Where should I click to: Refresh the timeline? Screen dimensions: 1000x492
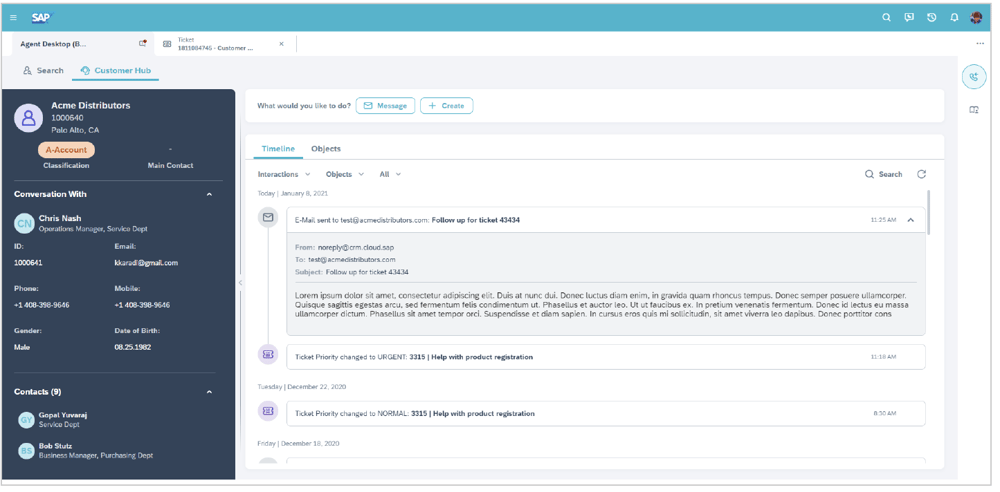(x=921, y=174)
